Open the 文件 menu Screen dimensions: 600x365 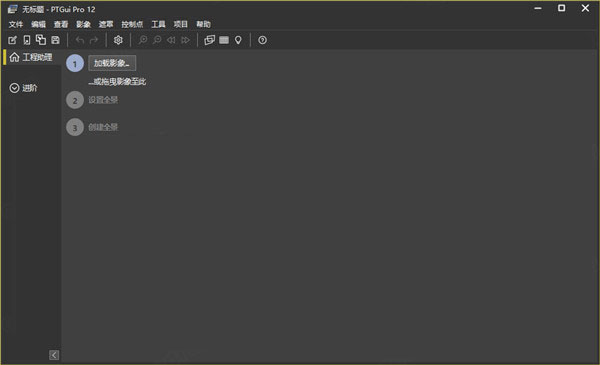[x=16, y=24]
